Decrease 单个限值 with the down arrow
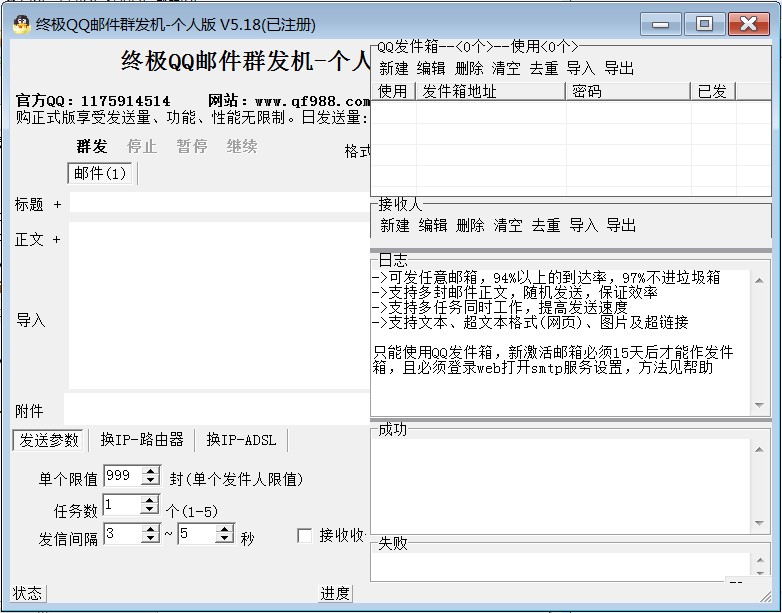This screenshot has height=613, width=782. pyautogui.click(x=150, y=480)
